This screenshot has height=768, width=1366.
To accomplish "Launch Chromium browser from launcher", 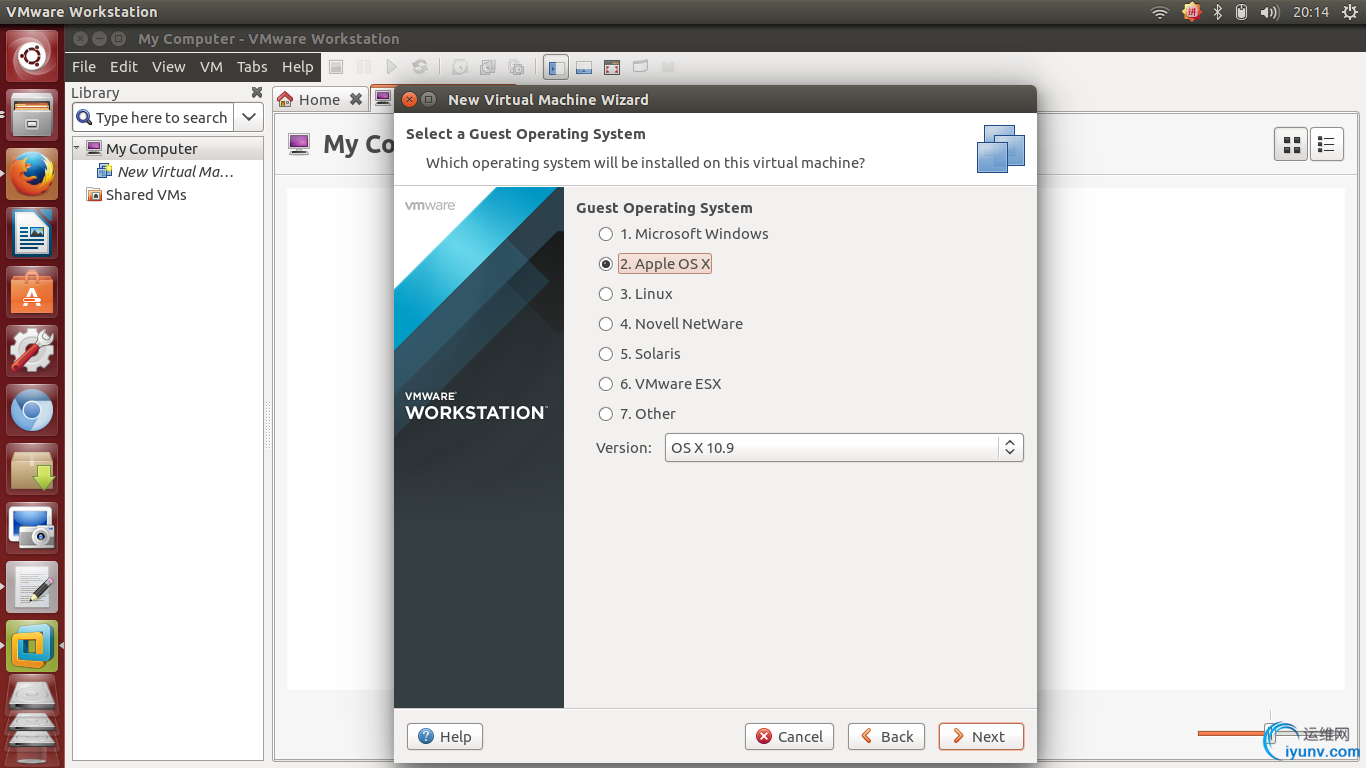I will point(32,409).
